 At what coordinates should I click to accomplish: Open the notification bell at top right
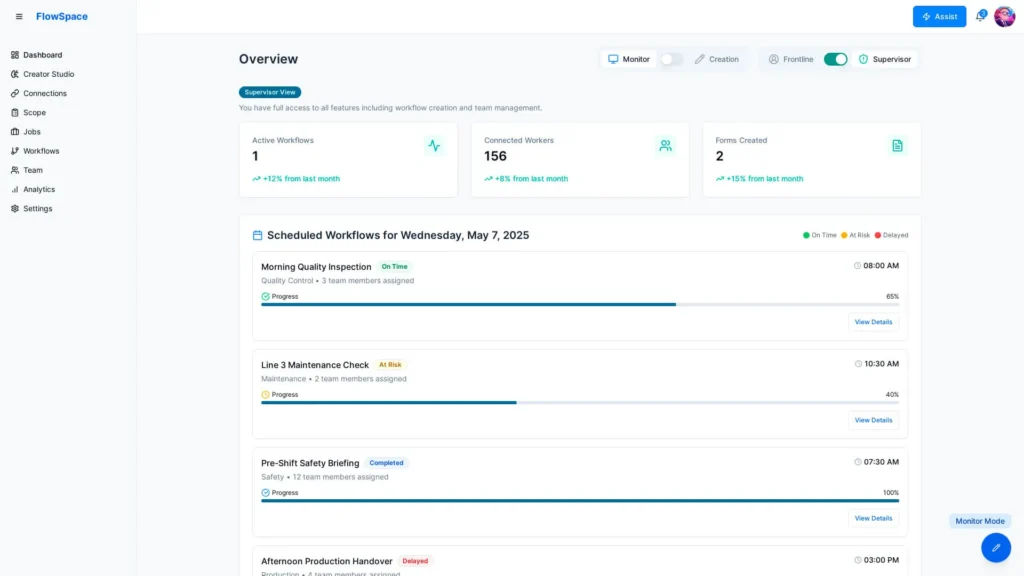[x=981, y=16]
